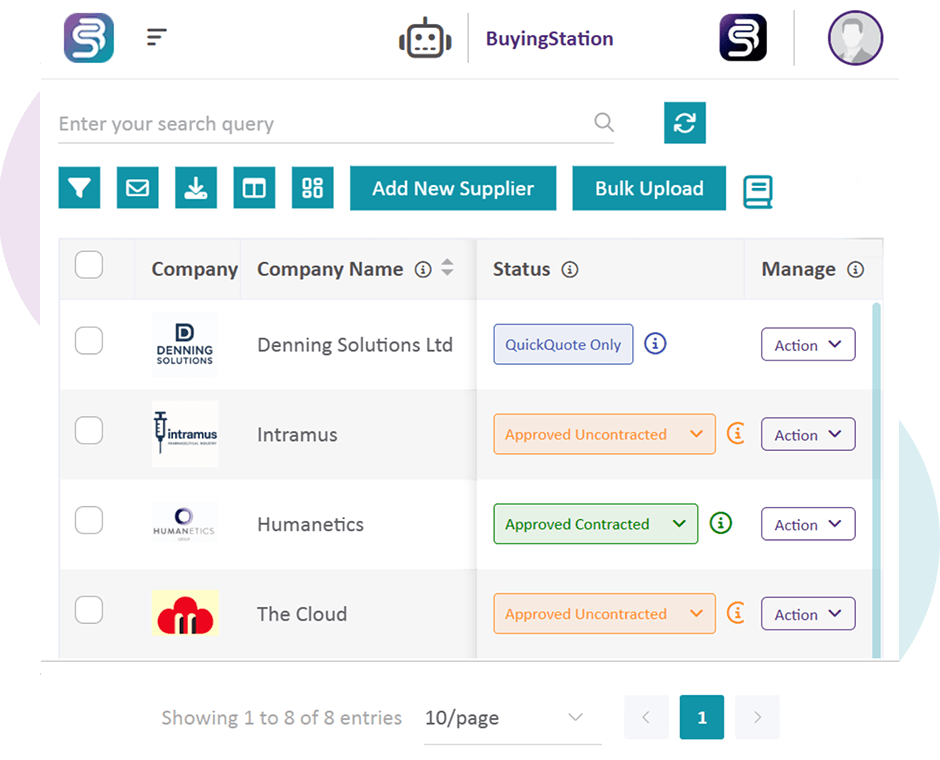Viewport: 940px width, 760px height.
Task: Click the envelope email icon
Action: click(138, 188)
